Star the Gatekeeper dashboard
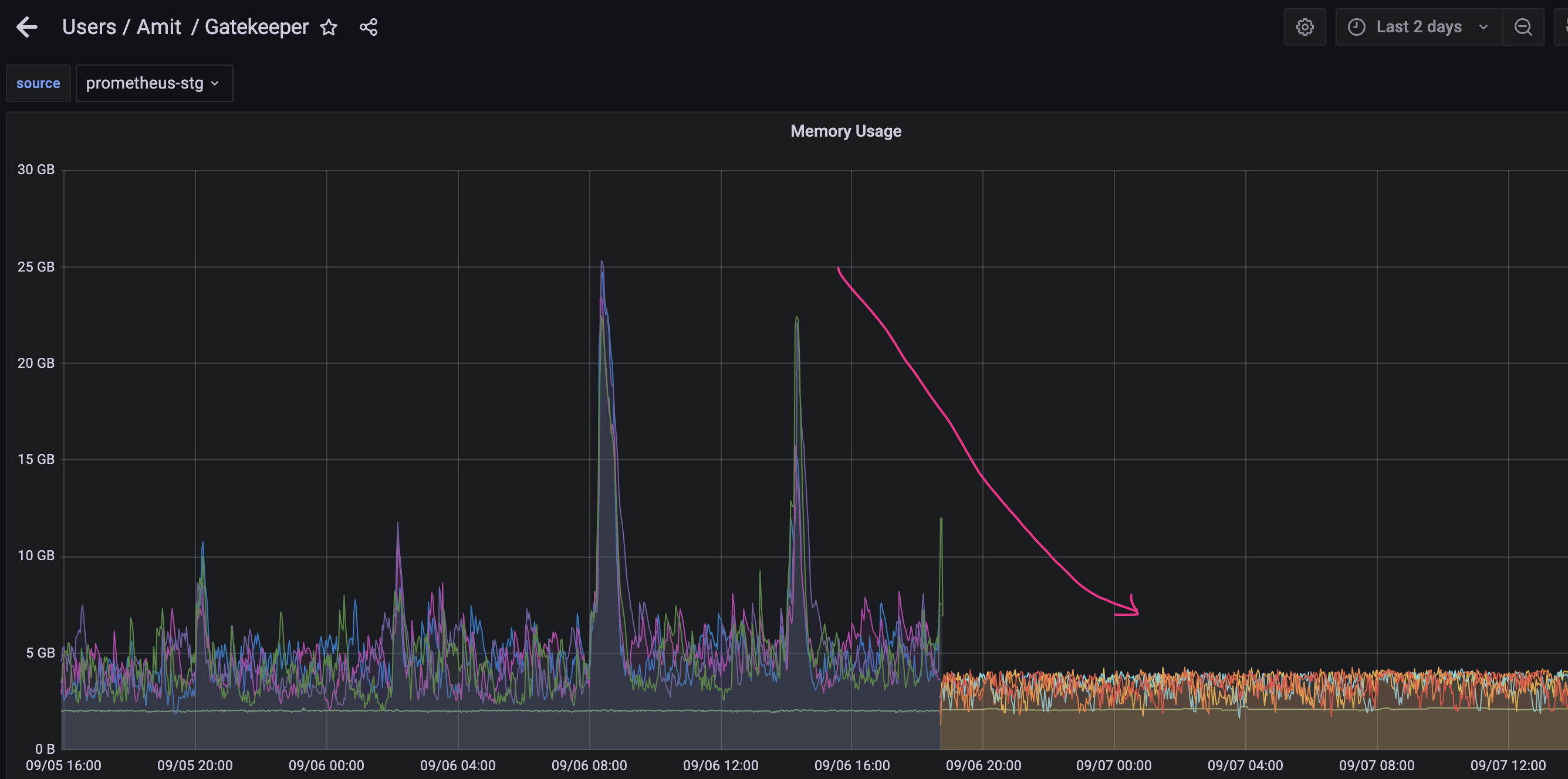The width and height of the screenshot is (1568, 779). point(329,27)
